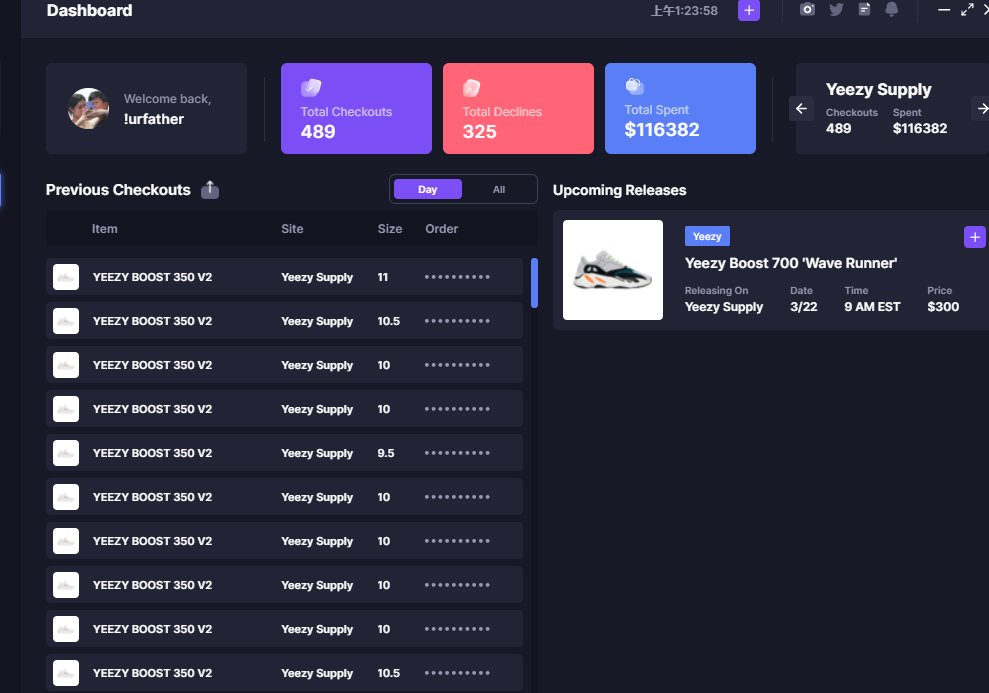Screen dimensions: 989x693
Task: Click the user avatar picture
Action: coord(88,108)
